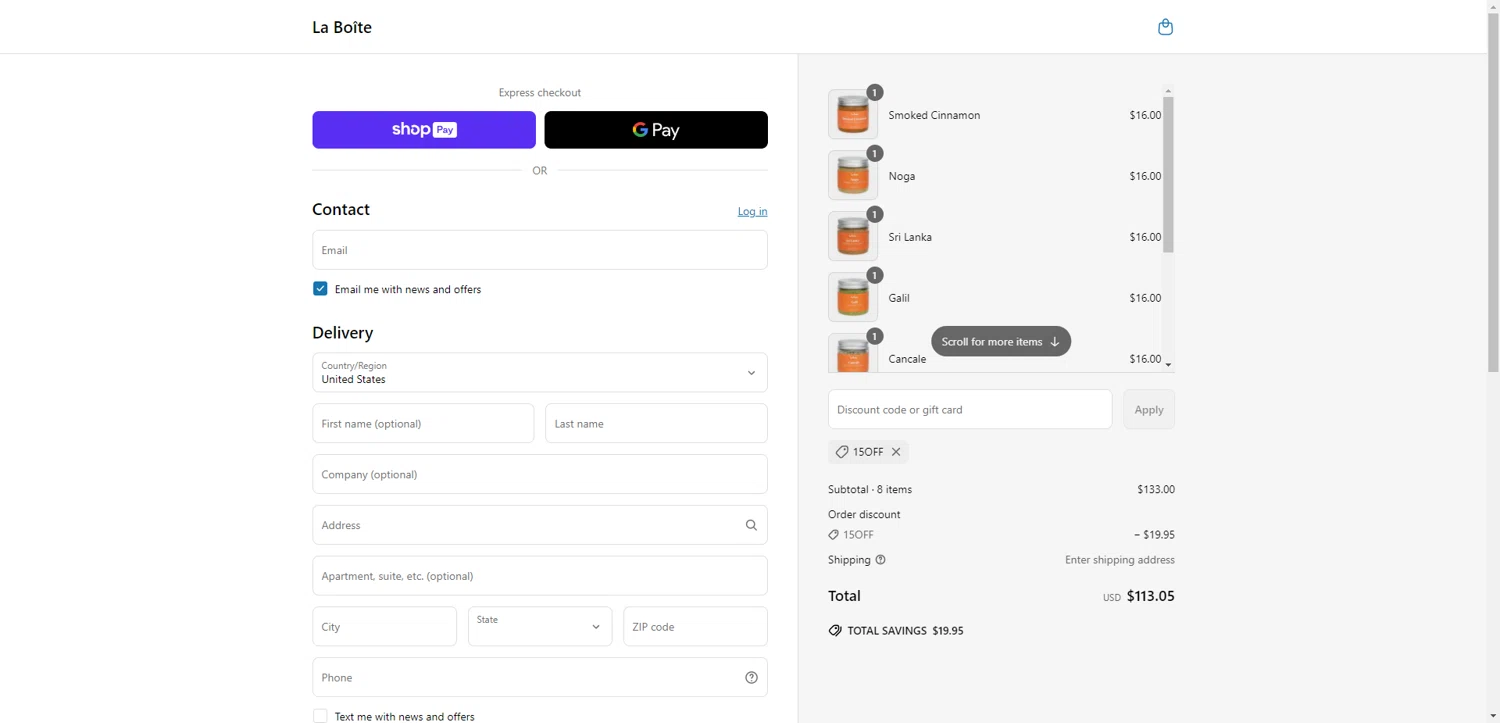Click the order items list scrollbar thumb
Screen dimensions: 1500x723
coord(1168,175)
